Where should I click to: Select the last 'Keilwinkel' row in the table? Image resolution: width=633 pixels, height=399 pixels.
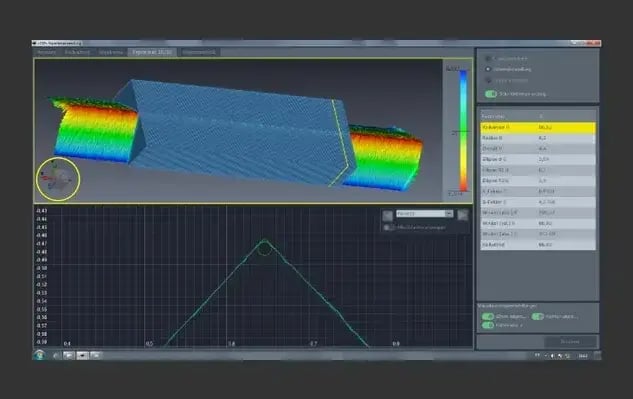(x=537, y=245)
